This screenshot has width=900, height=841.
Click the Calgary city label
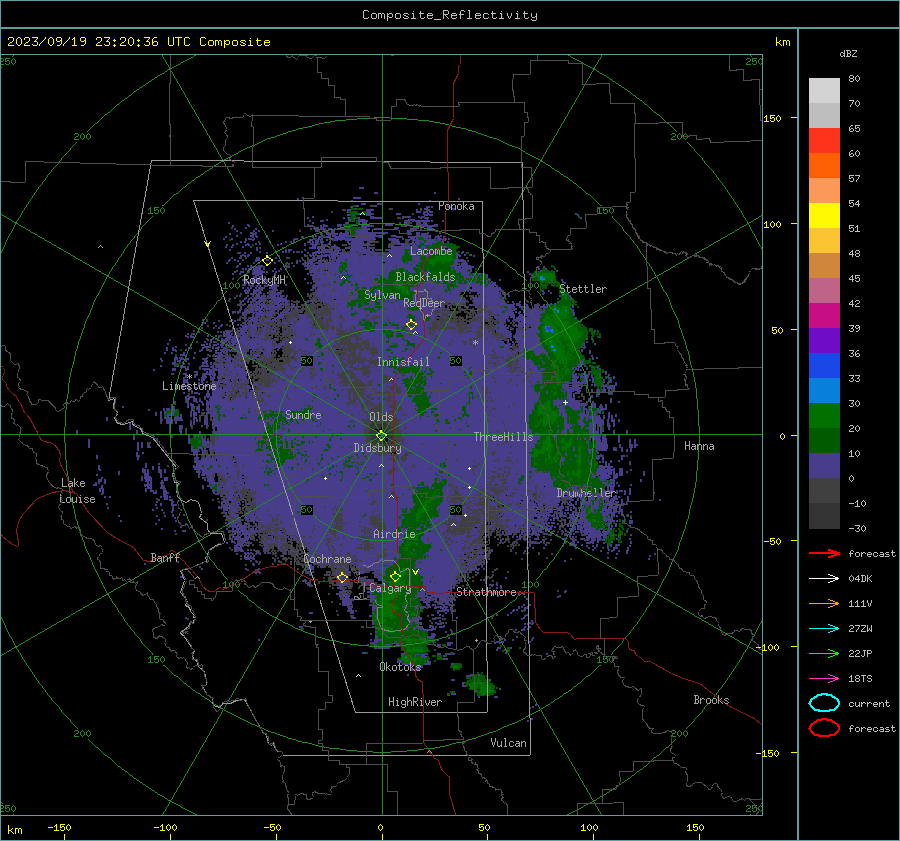coord(390,588)
